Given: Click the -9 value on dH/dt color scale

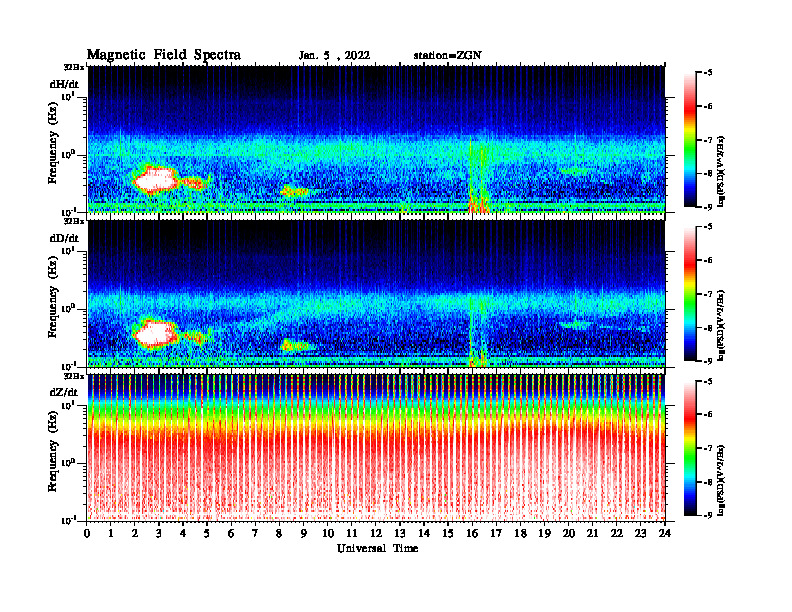Looking at the screenshot, I should pos(708,207).
